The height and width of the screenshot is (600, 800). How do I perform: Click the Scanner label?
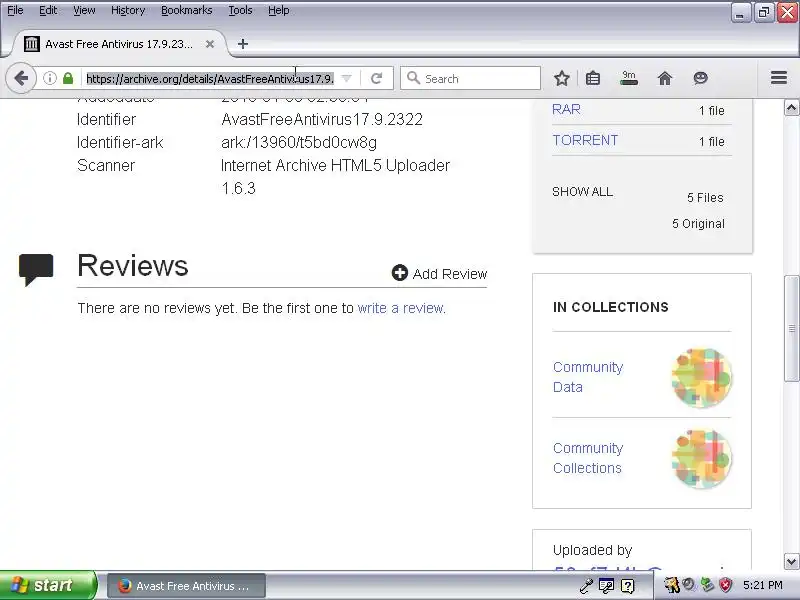click(x=106, y=165)
